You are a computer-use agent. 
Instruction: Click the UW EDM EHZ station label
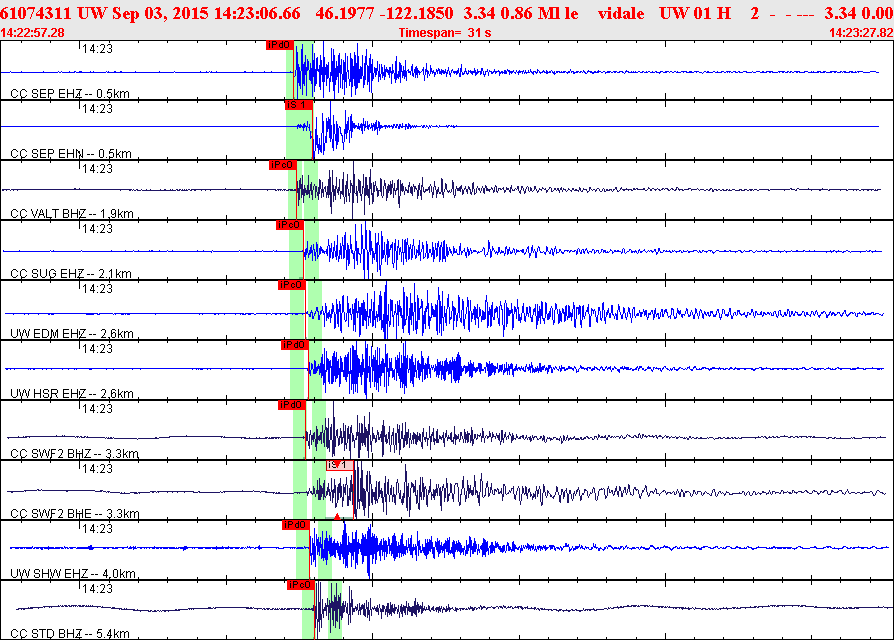(71, 333)
